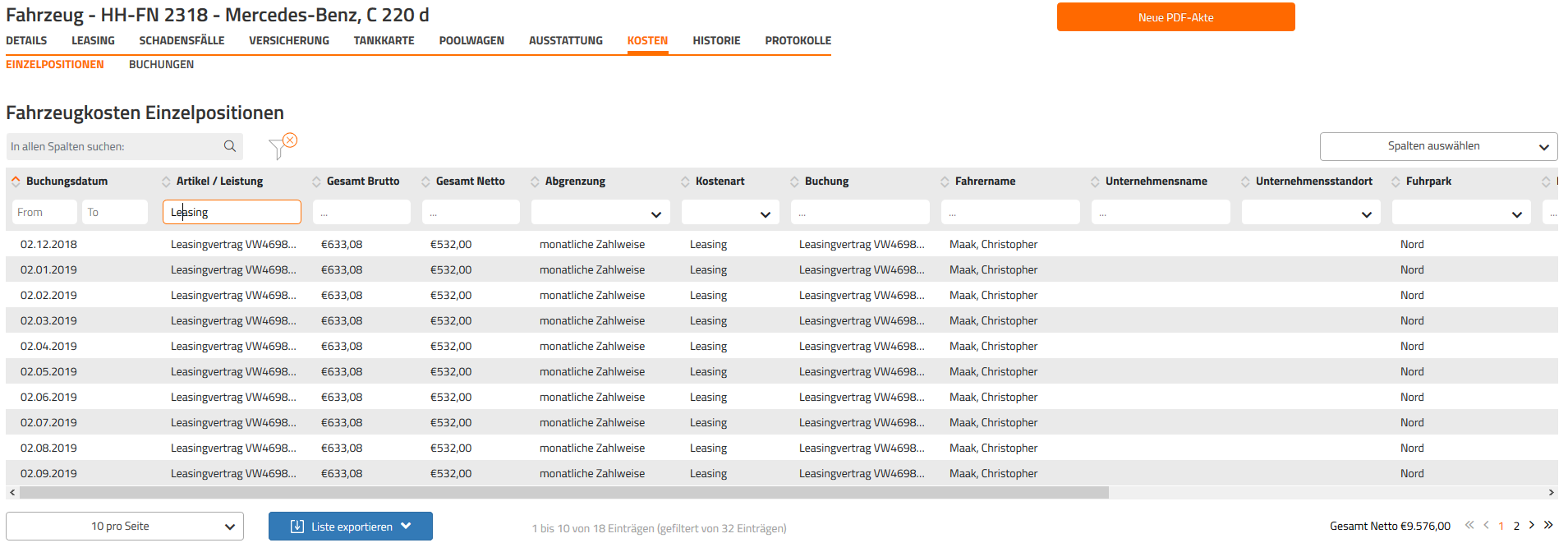Click Fuhrpark value Nord in row 02.02.2019
This screenshot has height=552, width=1568.
click(1412, 295)
